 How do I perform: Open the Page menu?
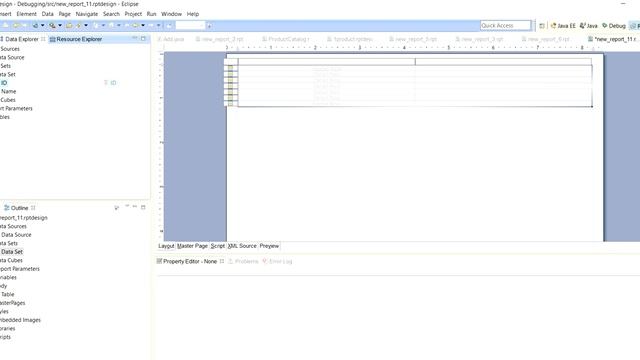(x=64, y=14)
